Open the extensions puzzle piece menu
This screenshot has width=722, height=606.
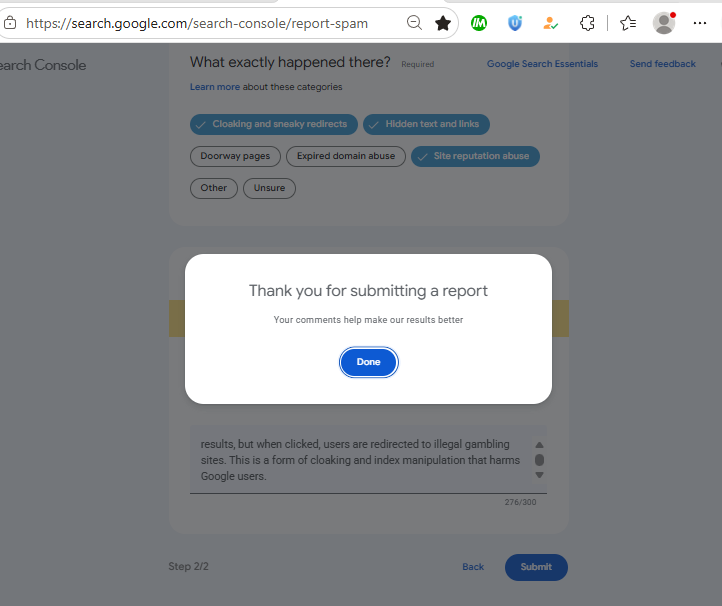587,23
